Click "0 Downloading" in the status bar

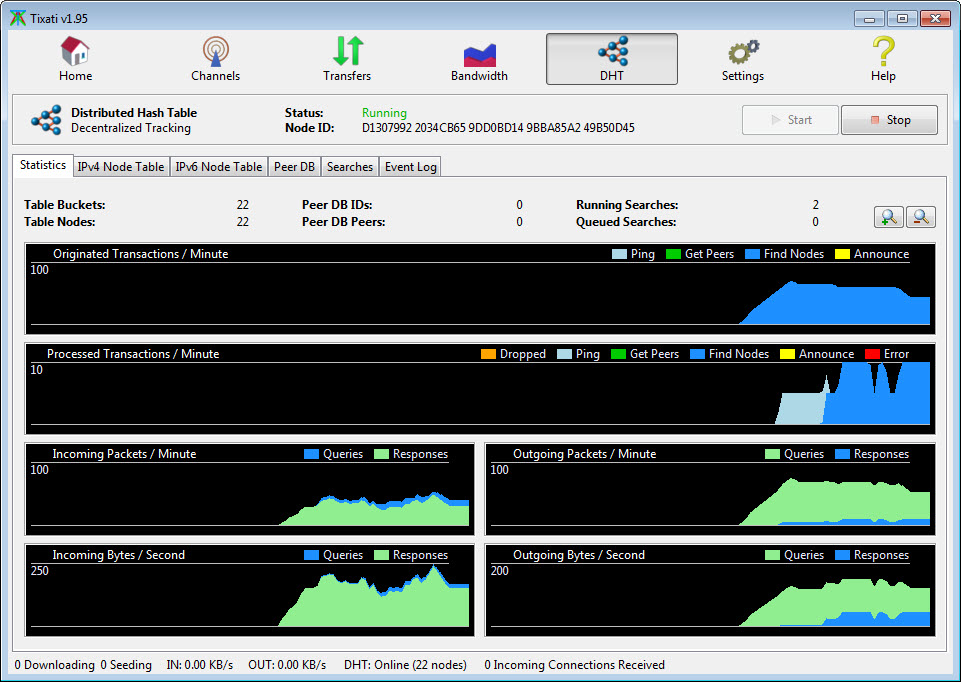55,665
